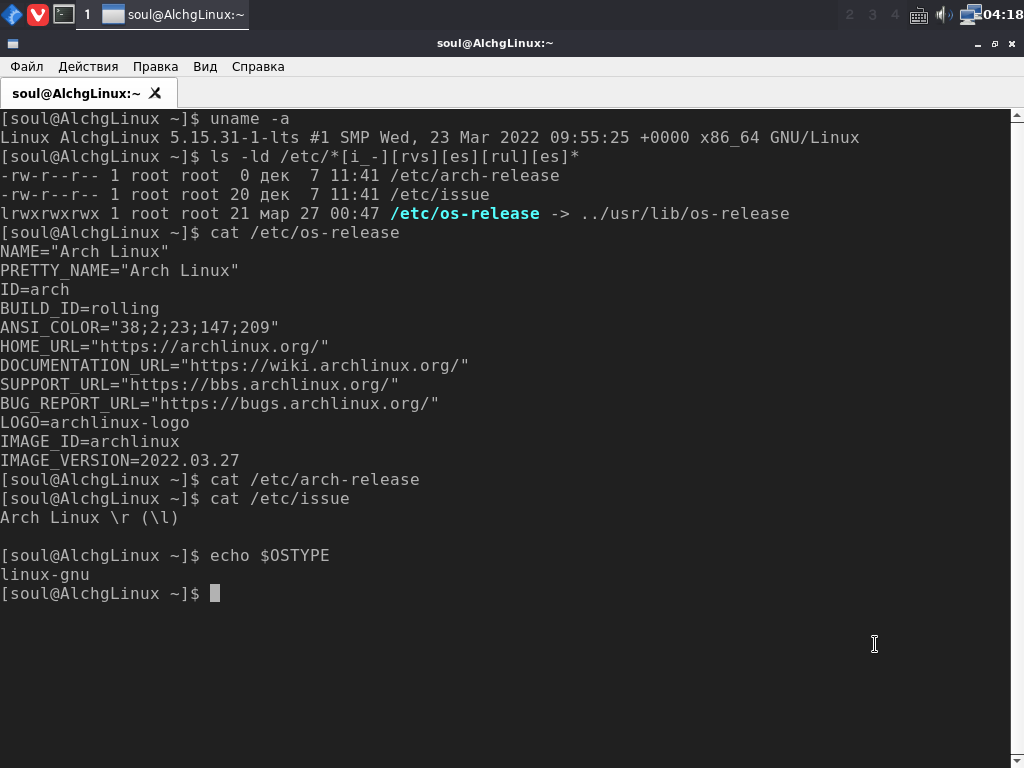The image size is (1024, 768).
Task: Open the terminal launcher icon in panel
Action: click(63, 14)
